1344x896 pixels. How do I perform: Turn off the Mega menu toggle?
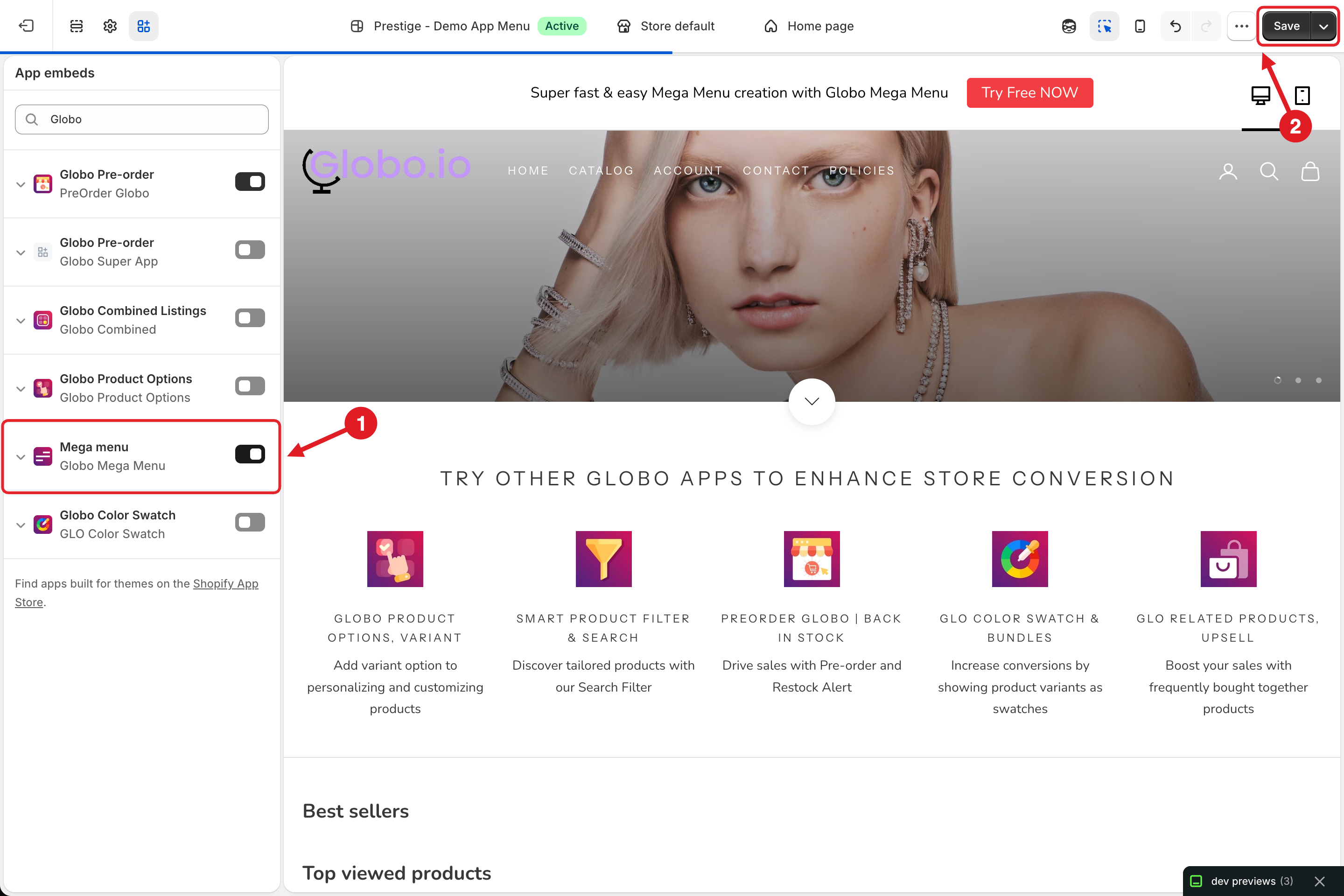tap(250, 454)
